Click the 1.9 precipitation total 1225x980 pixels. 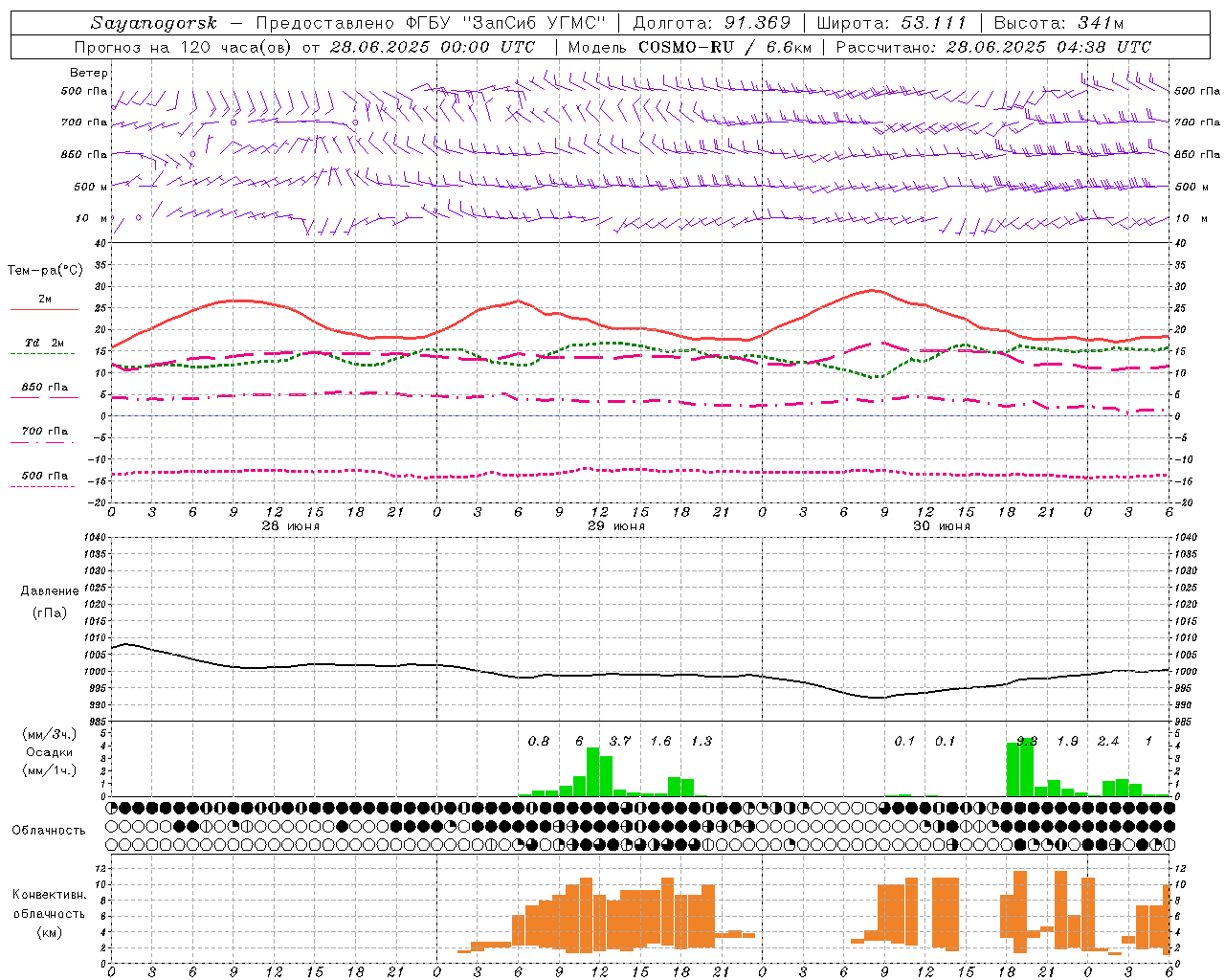pos(1067,741)
